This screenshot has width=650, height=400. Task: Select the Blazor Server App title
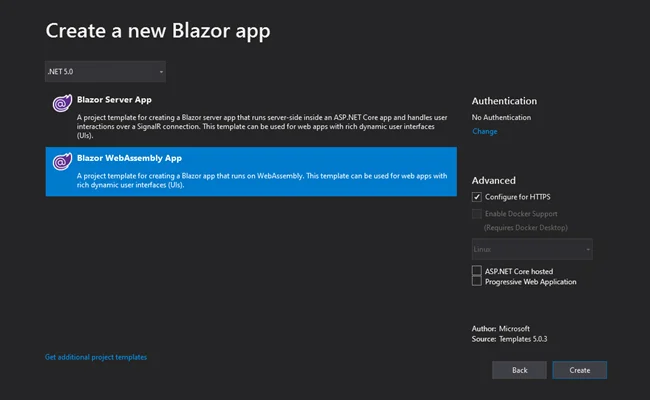(x=114, y=100)
